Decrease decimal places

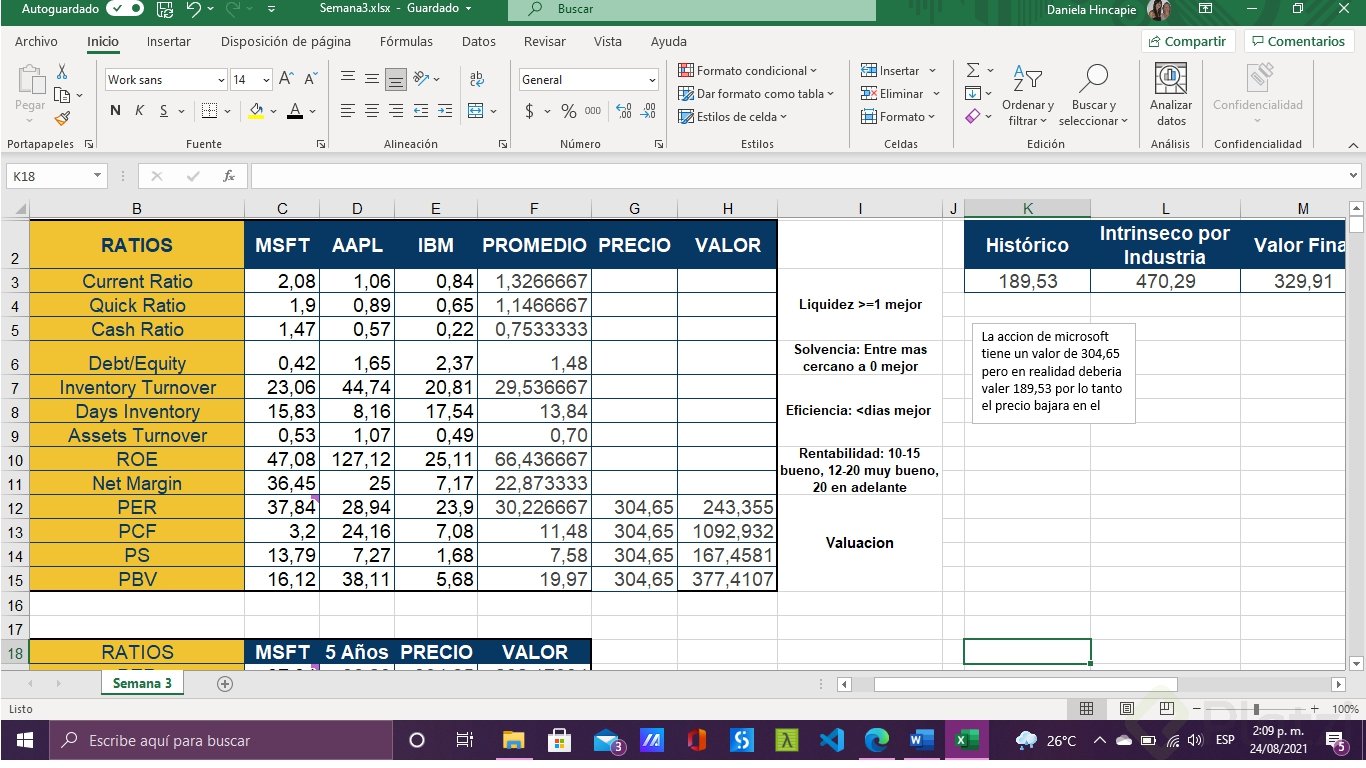coord(648,111)
